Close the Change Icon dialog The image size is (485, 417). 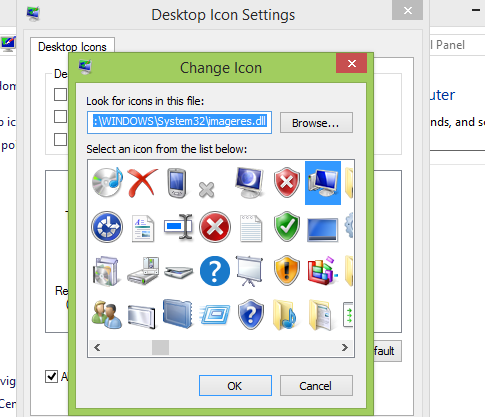click(x=352, y=63)
